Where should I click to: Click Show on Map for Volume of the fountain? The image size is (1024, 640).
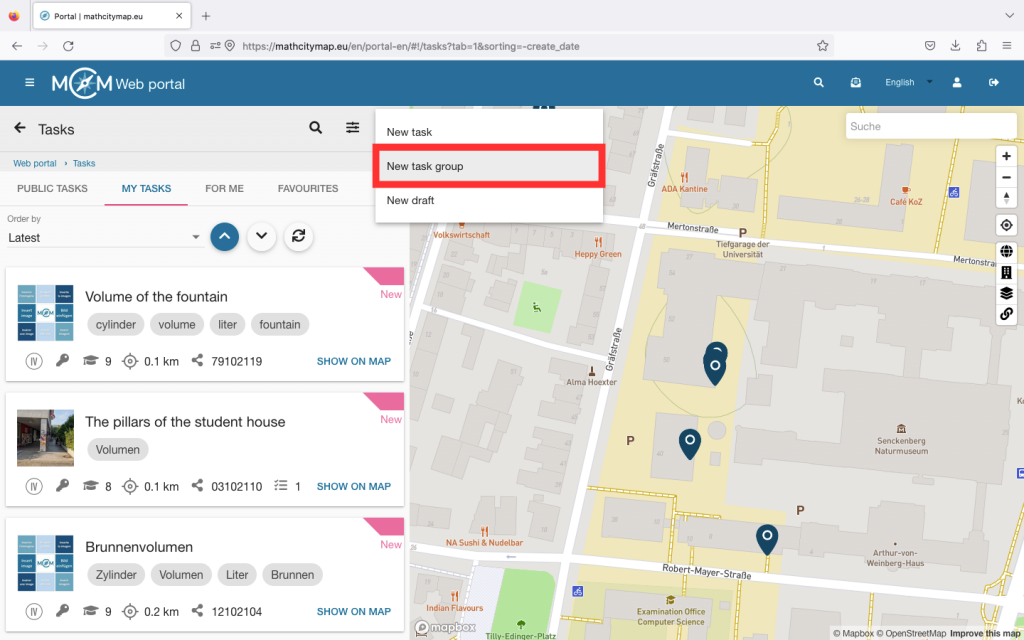(x=353, y=361)
